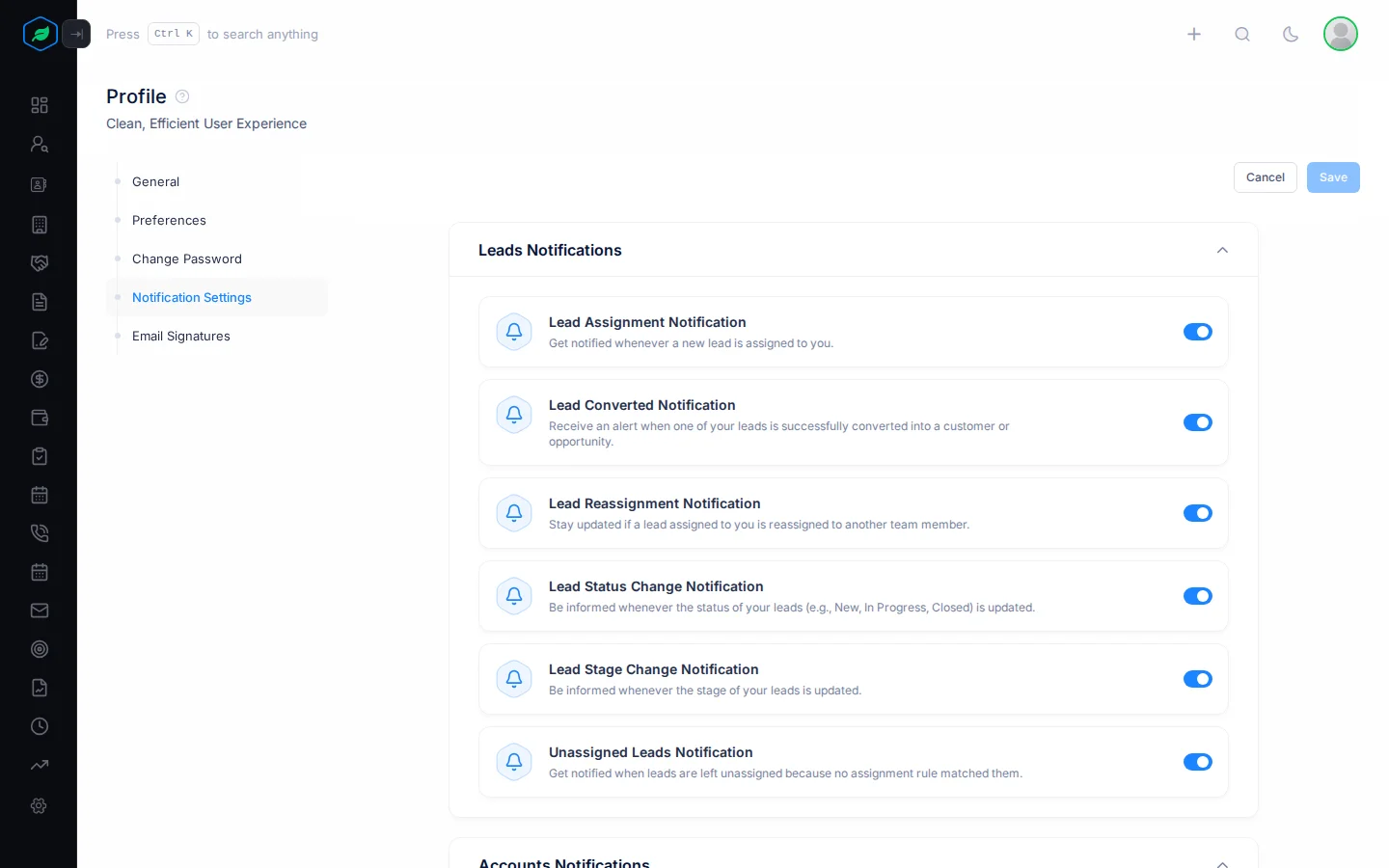Click the plus quick-create icon in header
This screenshot has height=868, width=1389.
pyautogui.click(x=1194, y=34)
